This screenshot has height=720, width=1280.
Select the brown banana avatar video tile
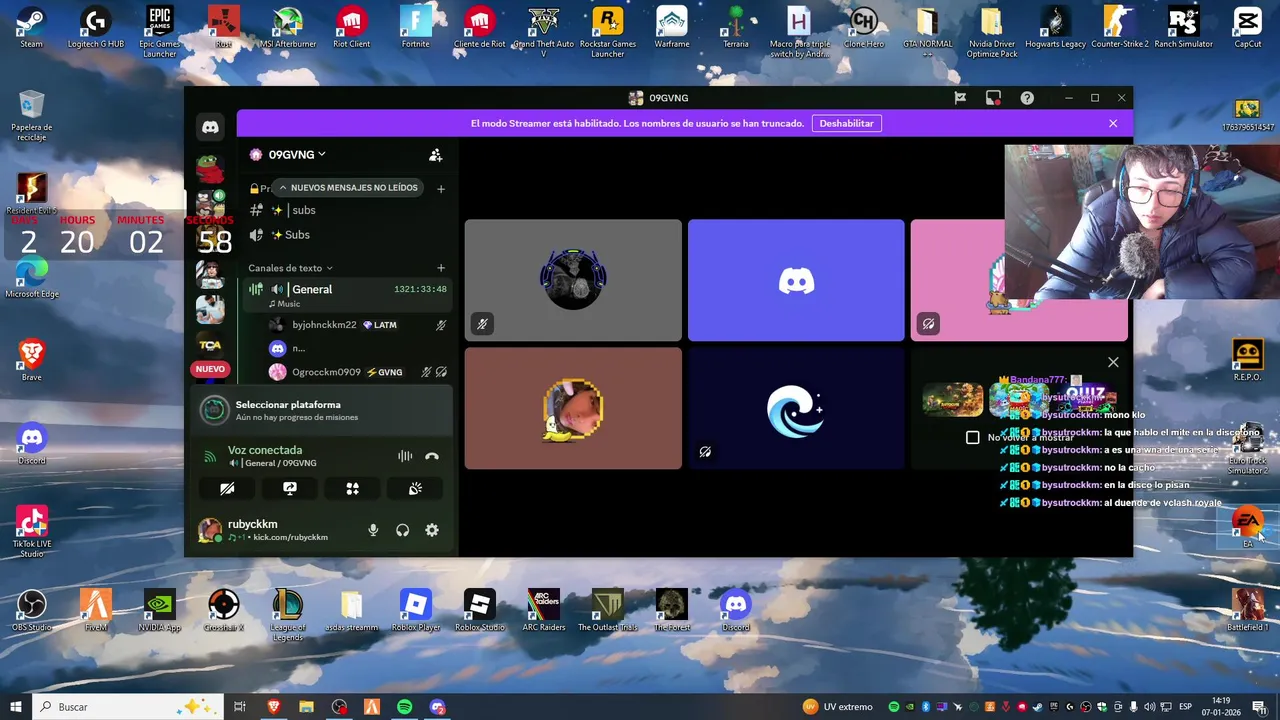573,408
